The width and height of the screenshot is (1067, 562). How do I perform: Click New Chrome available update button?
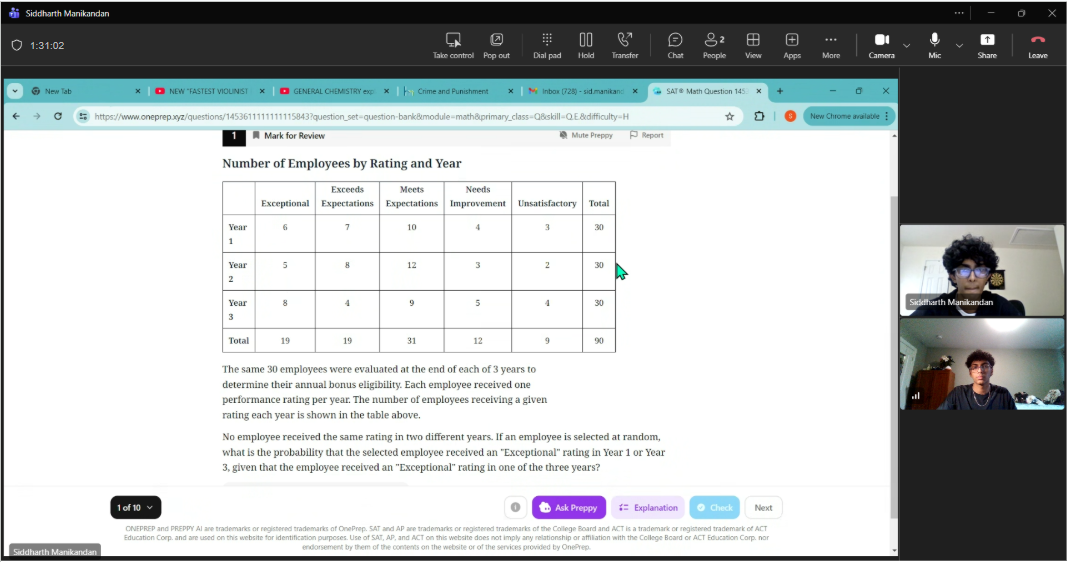pyautogui.click(x=849, y=116)
